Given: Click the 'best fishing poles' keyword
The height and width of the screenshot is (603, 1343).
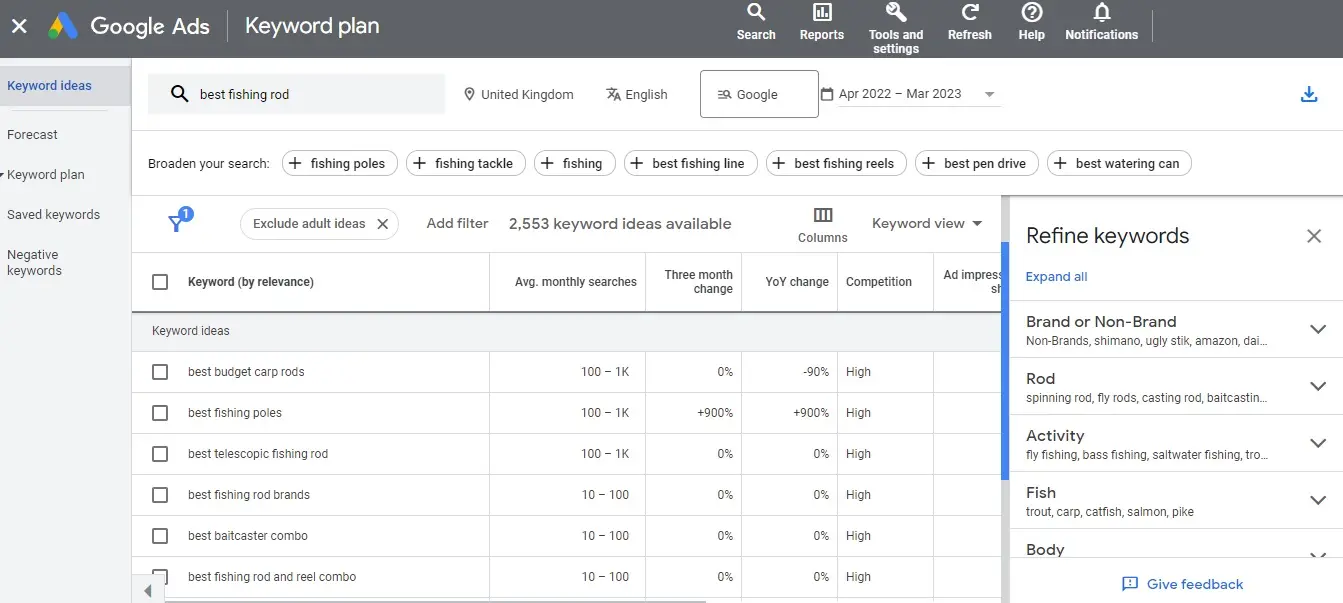Looking at the screenshot, I should coord(235,413).
